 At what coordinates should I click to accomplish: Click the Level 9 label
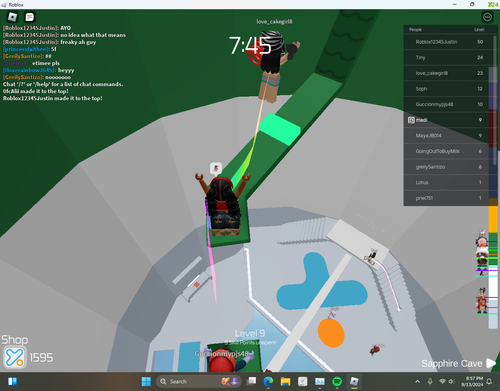250,333
